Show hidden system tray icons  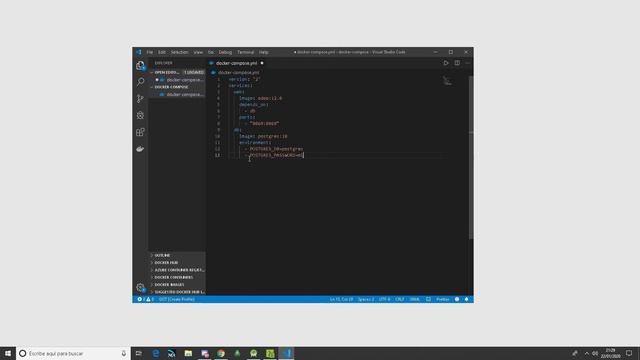coord(587,353)
